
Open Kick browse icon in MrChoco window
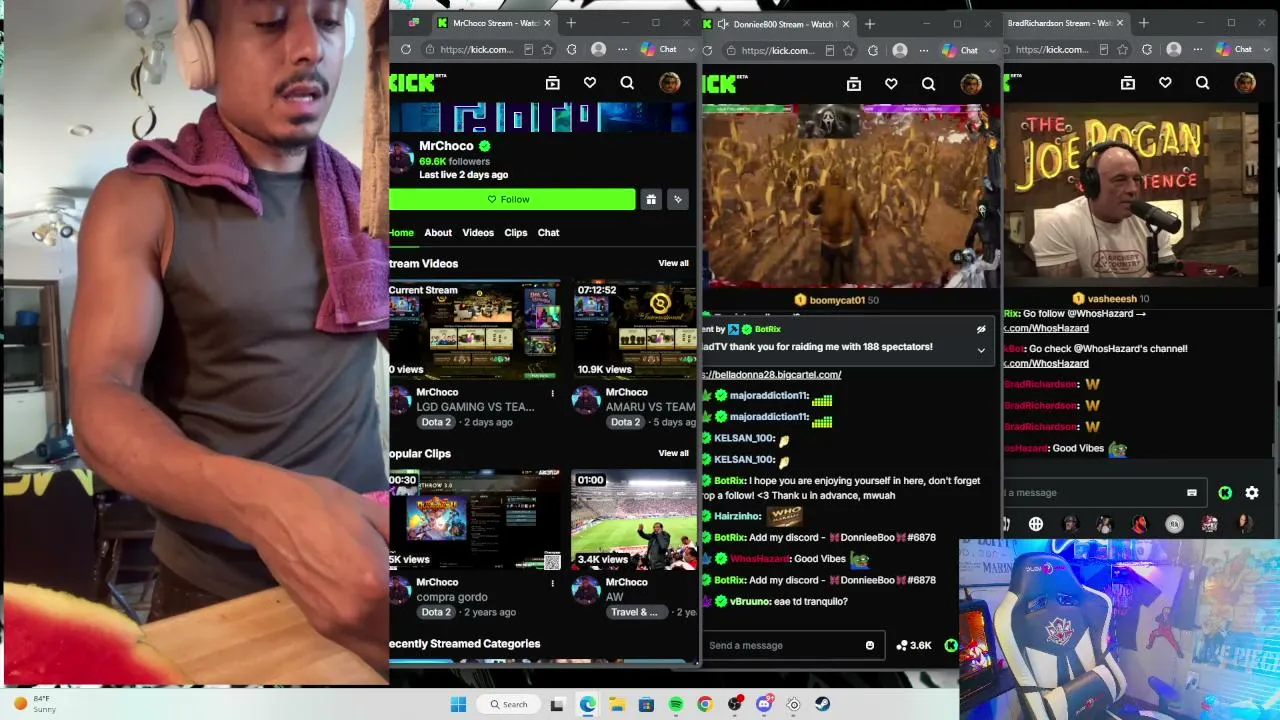552,84
